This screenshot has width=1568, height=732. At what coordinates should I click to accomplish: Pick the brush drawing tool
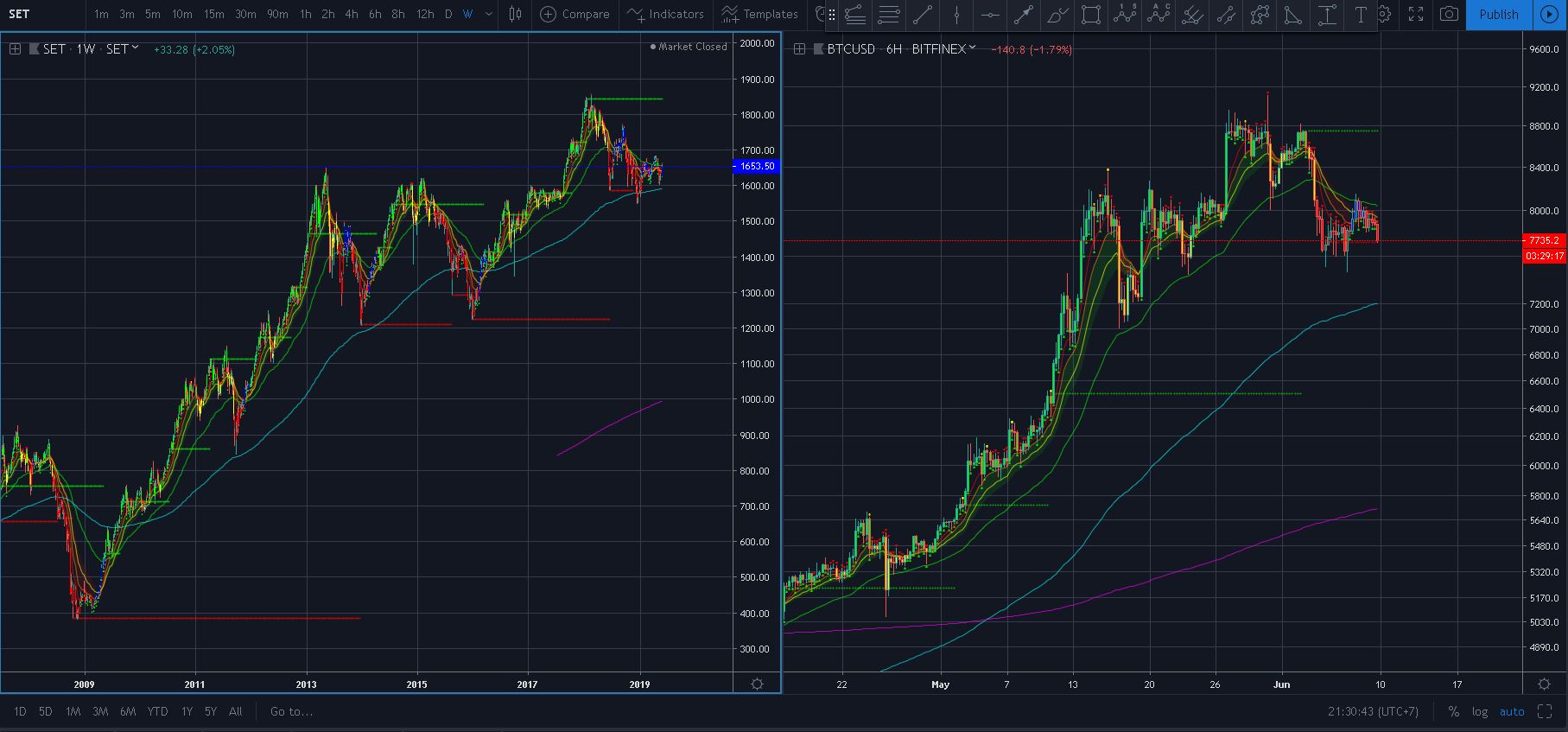[x=1057, y=14]
